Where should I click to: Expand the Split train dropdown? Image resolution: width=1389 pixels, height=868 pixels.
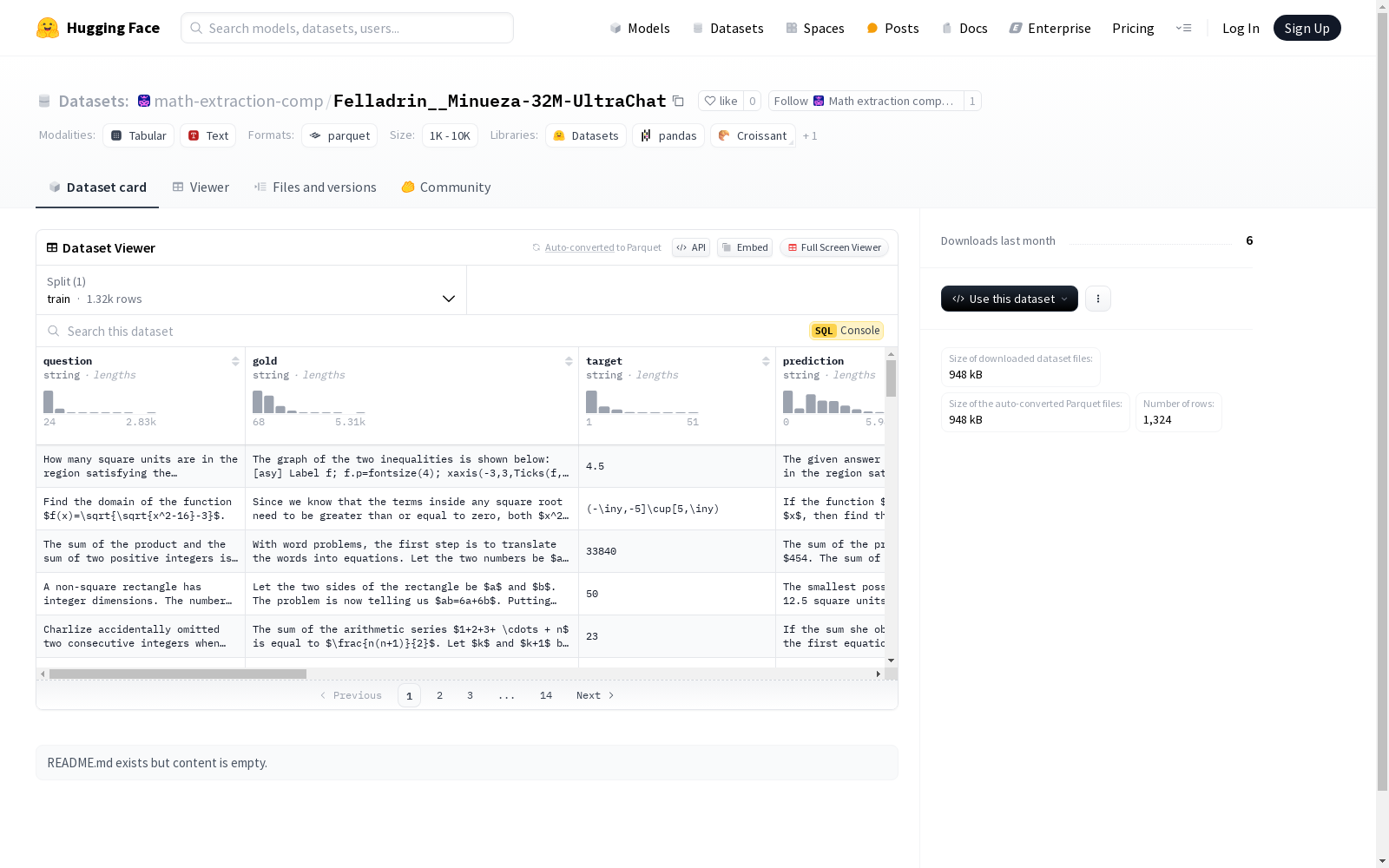(252, 290)
